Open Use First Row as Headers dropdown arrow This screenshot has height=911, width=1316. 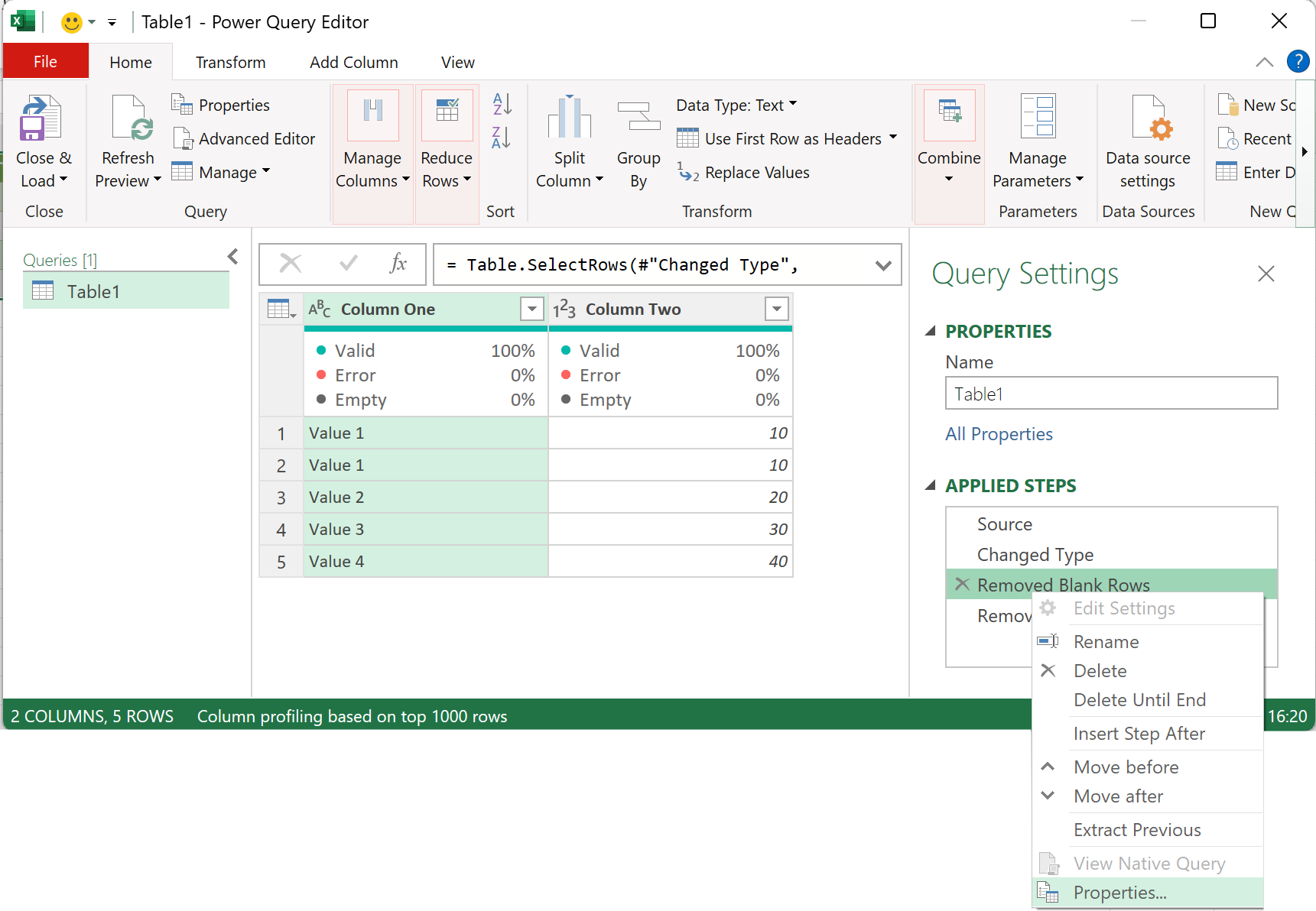pyautogui.click(x=892, y=138)
